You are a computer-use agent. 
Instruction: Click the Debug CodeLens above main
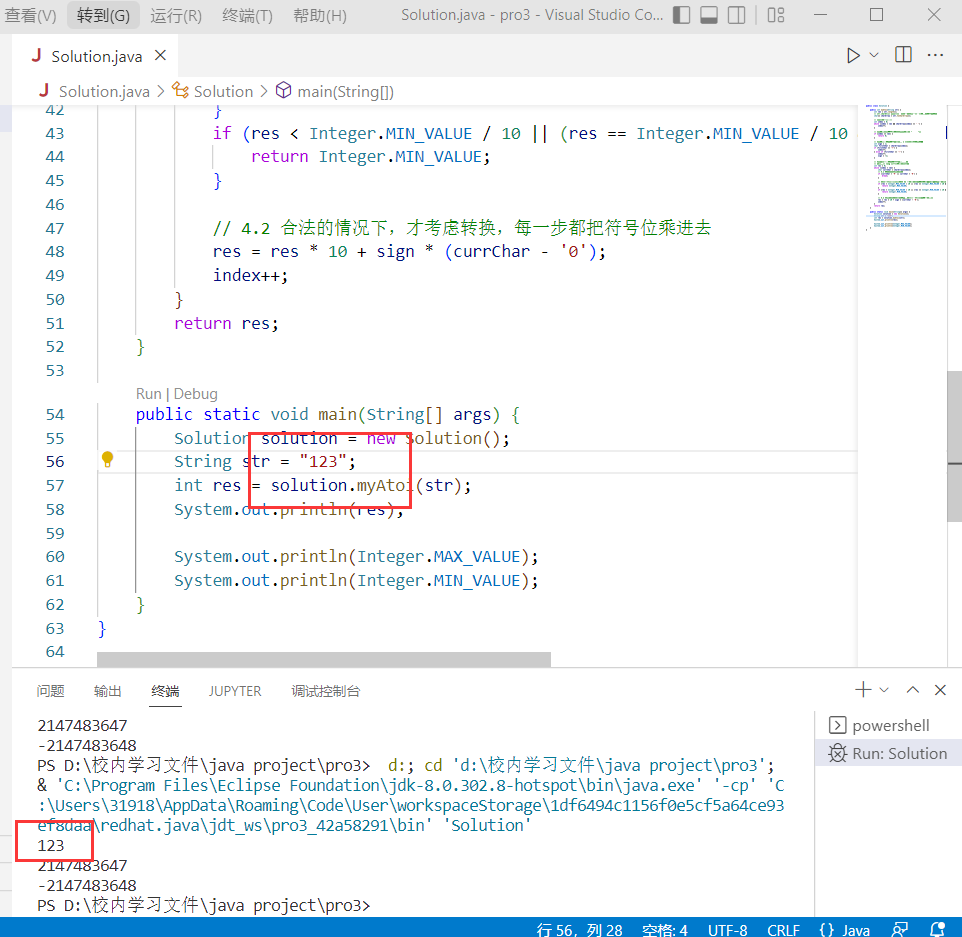[196, 394]
